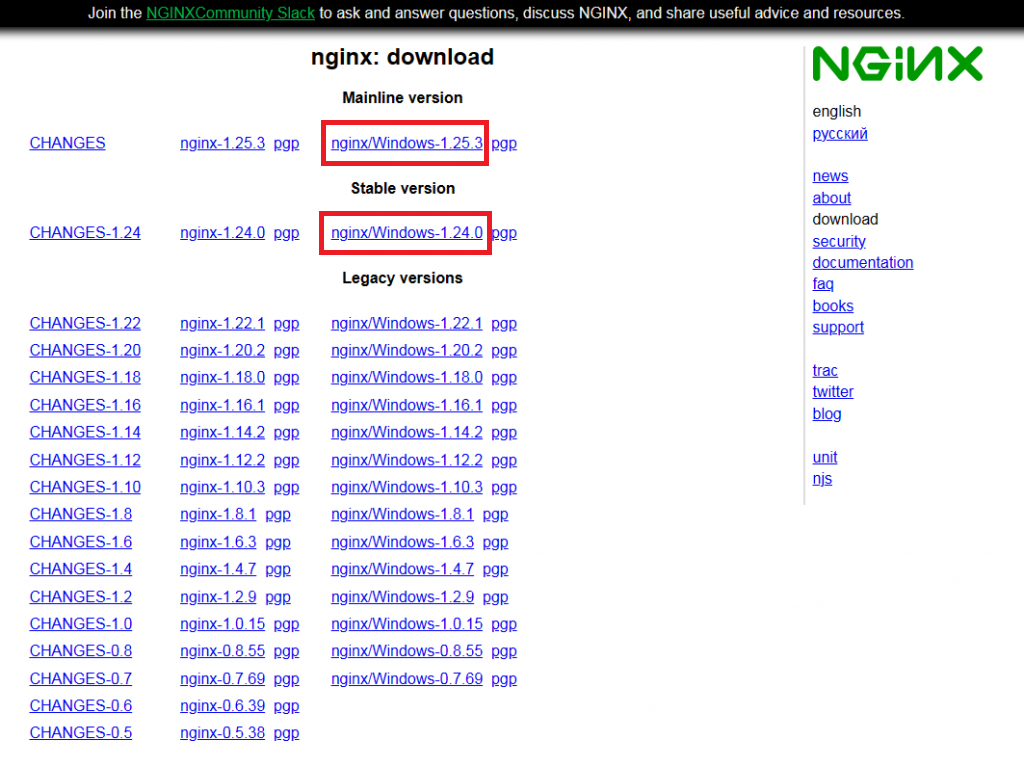Download nginx-1.25.3 source

[223, 143]
